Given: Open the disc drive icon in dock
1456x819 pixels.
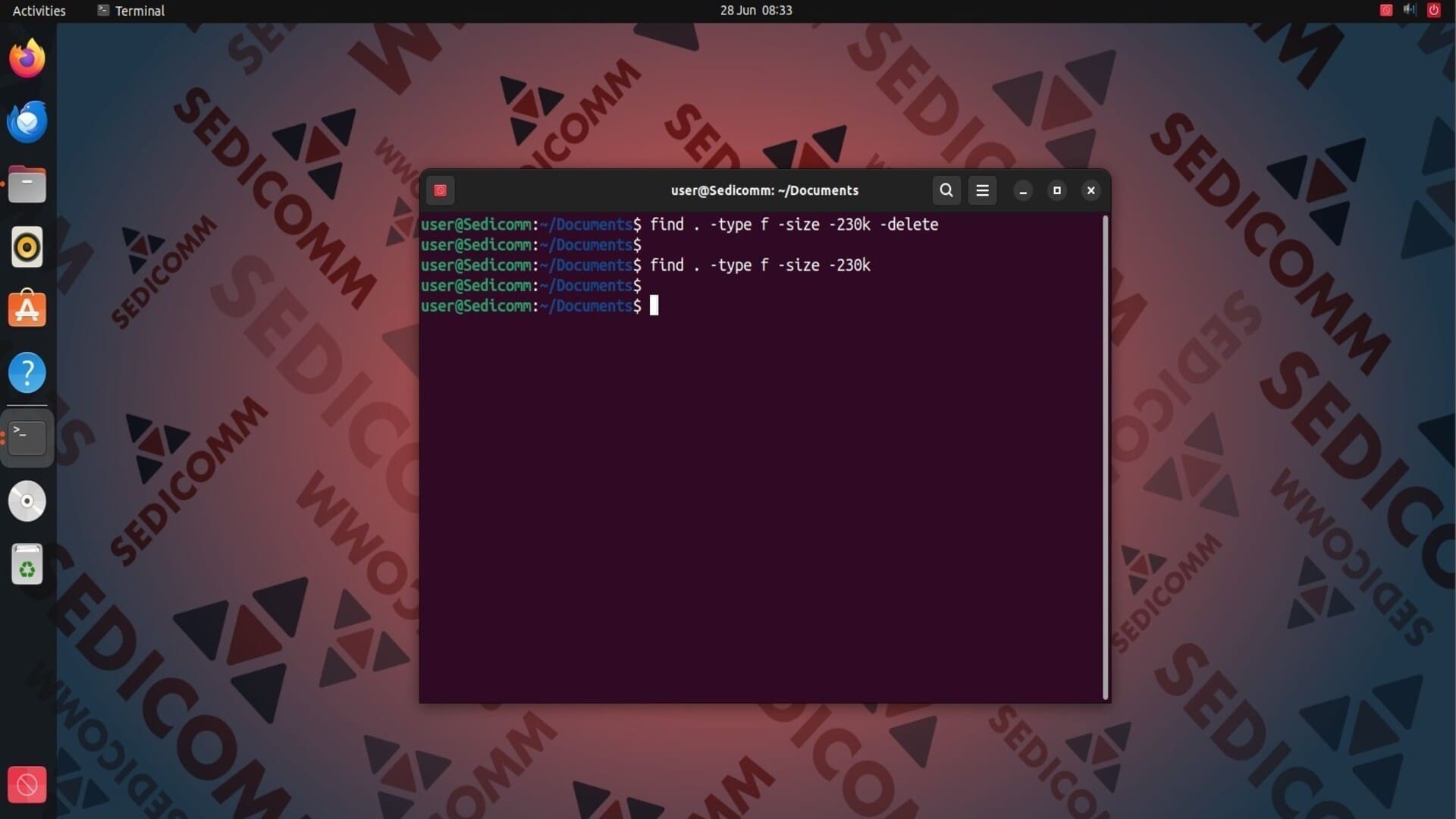Looking at the screenshot, I should pyautogui.click(x=27, y=501).
